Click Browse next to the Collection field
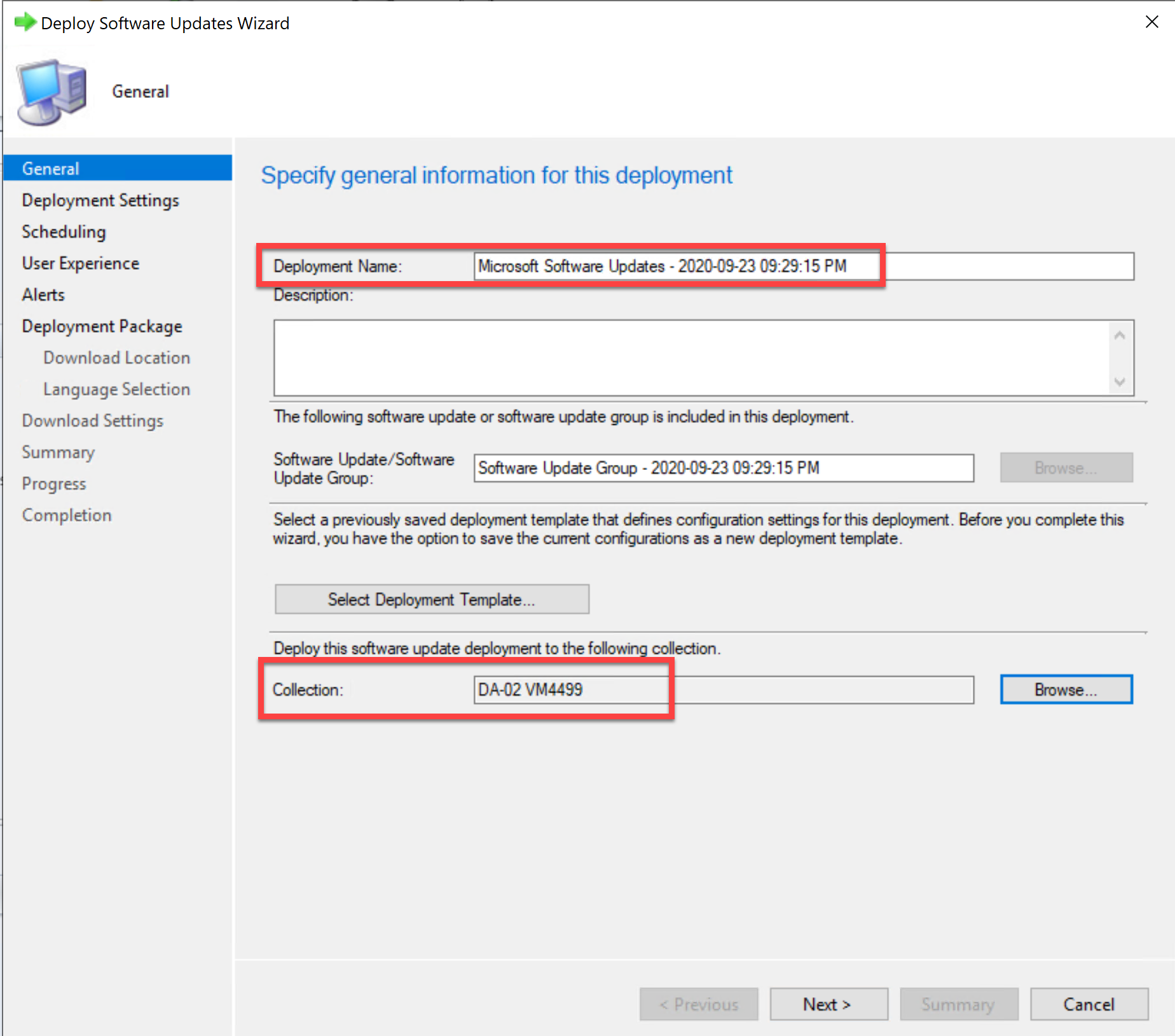The image size is (1175, 1036). 1066,689
